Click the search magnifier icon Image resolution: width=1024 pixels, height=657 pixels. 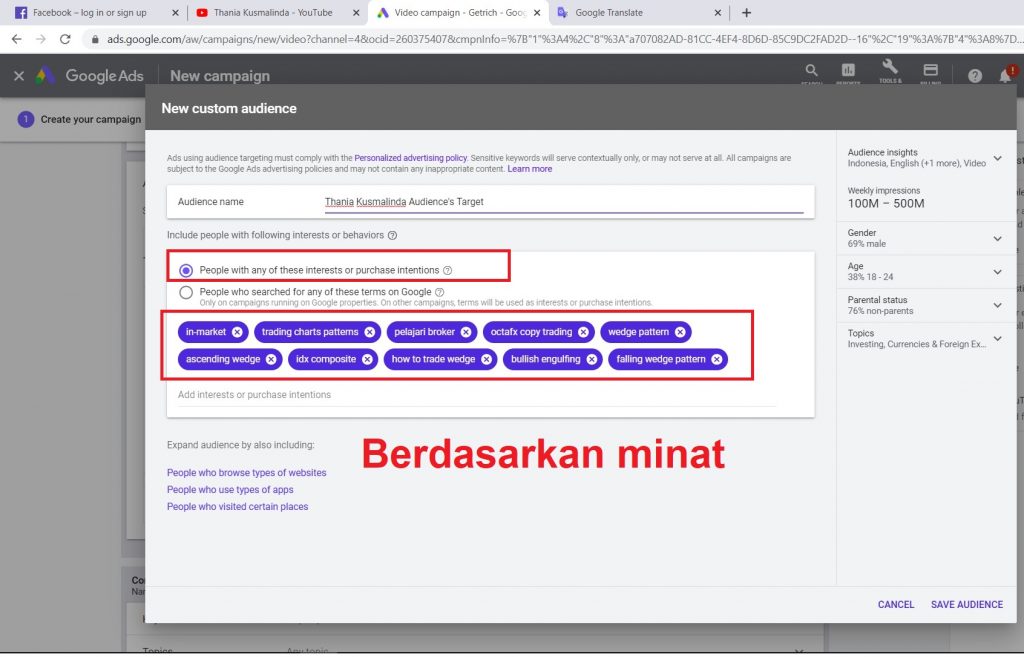(810, 73)
